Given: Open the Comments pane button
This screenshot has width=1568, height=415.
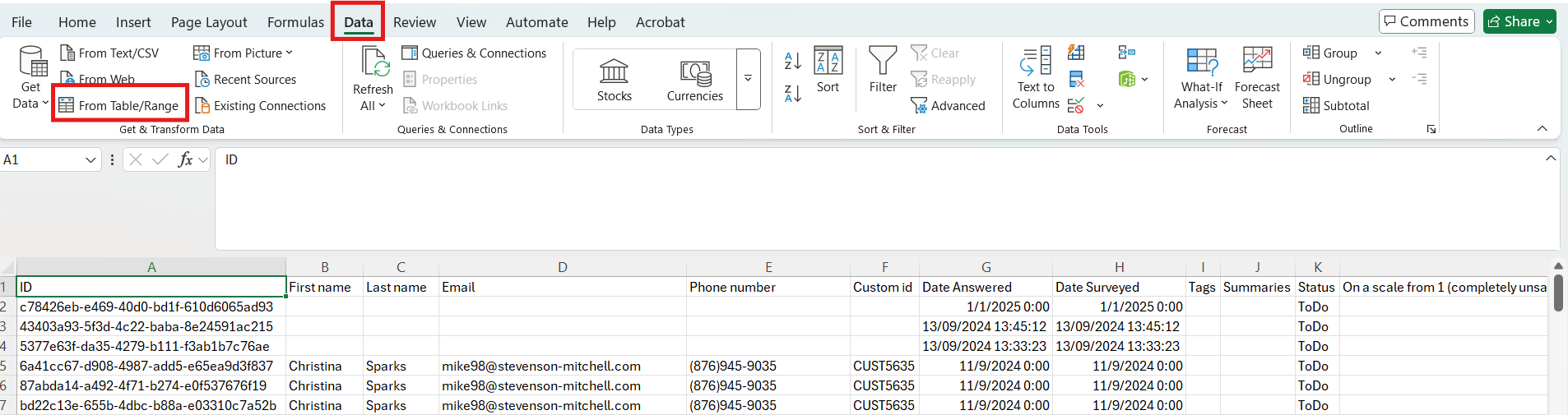Looking at the screenshot, I should pyautogui.click(x=1427, y=21).
